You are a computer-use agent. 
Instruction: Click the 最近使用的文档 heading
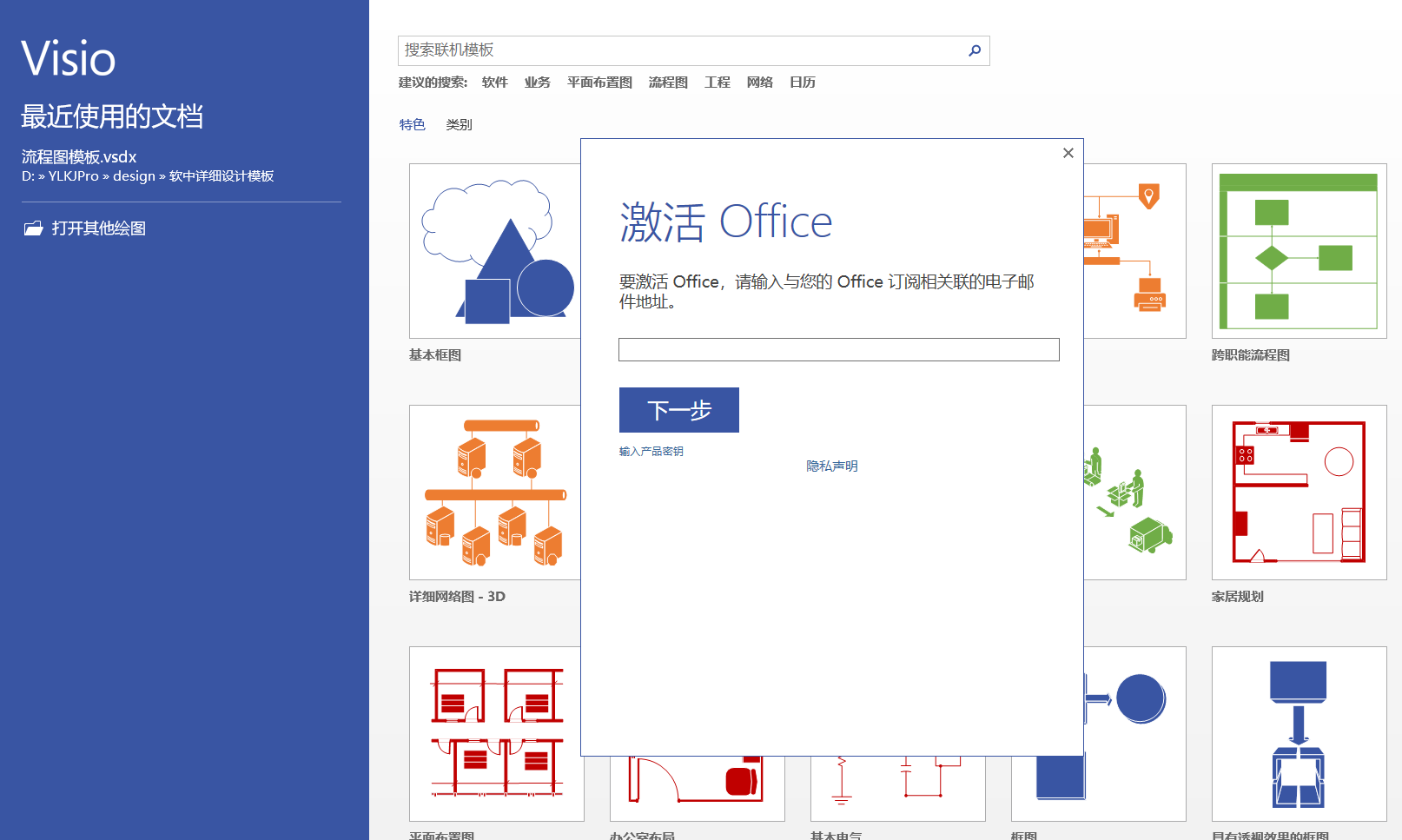coord(112,116)
